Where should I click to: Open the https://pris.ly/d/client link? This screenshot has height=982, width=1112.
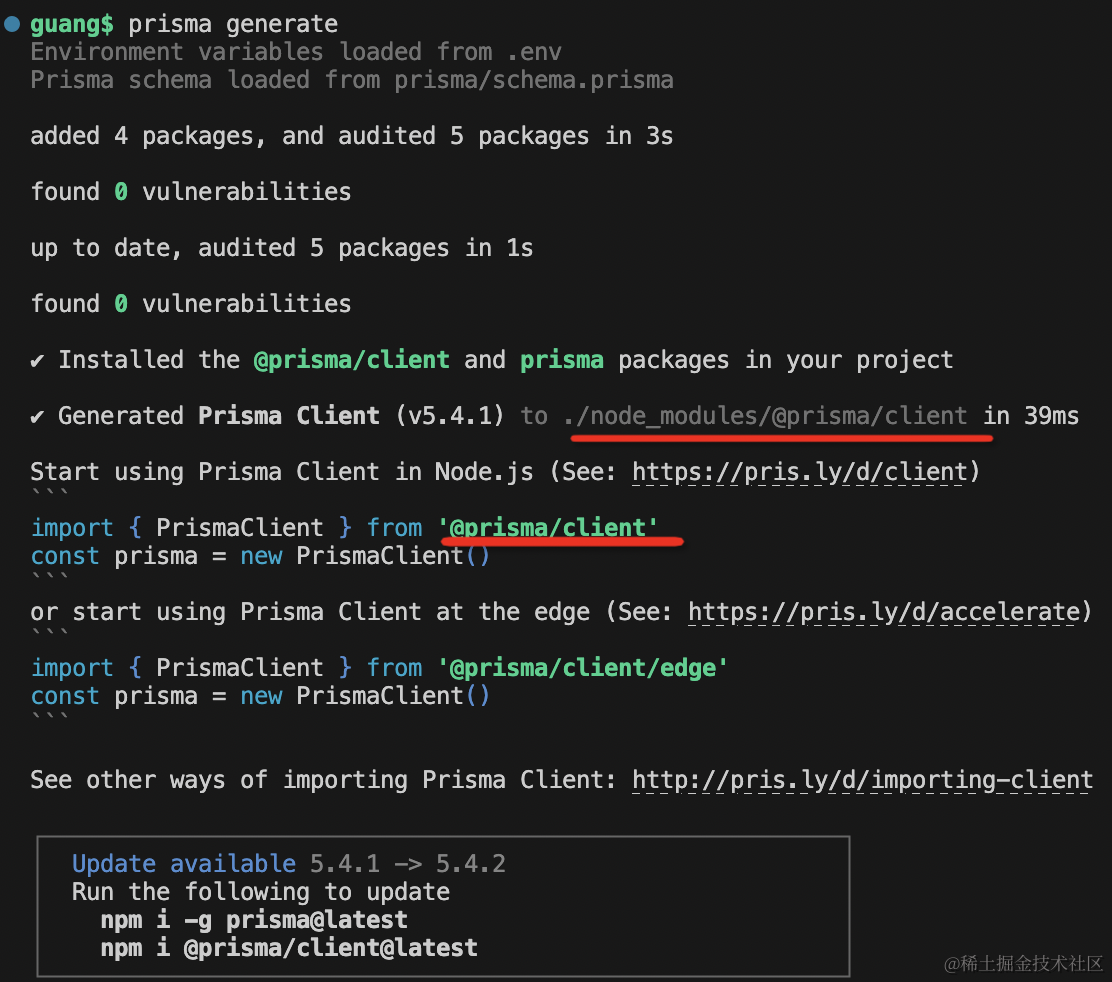pyautogui.click(x=798, y=472)
